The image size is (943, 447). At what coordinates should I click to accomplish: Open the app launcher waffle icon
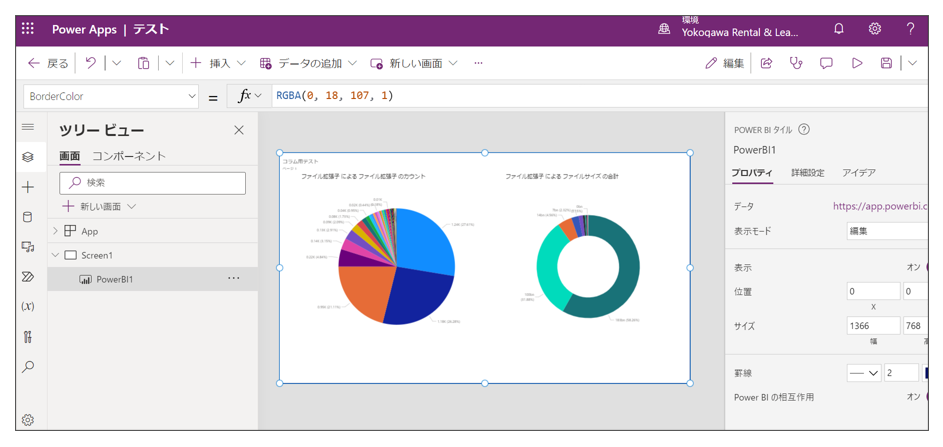(x=28, y=29)
